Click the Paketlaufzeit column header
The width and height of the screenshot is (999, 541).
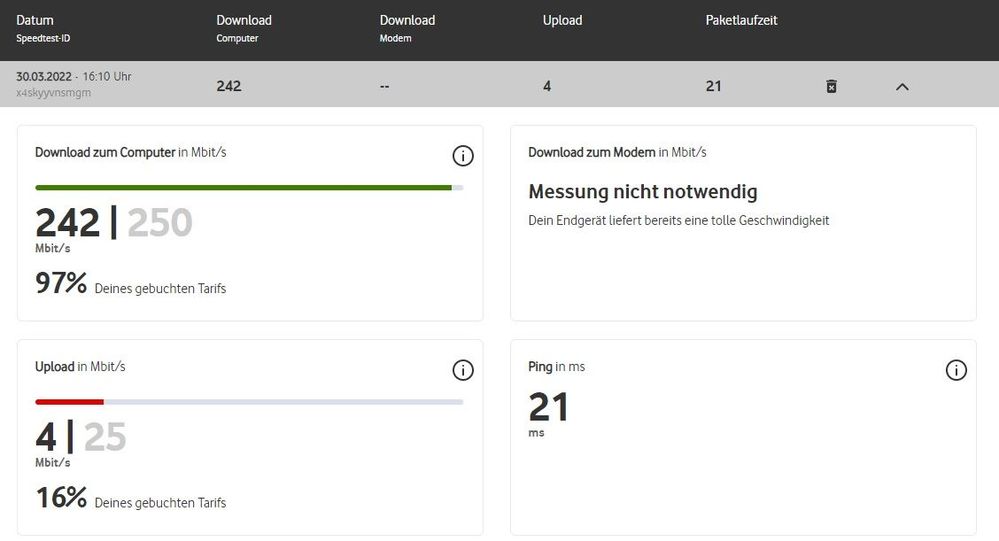click(x=741, y=20)
